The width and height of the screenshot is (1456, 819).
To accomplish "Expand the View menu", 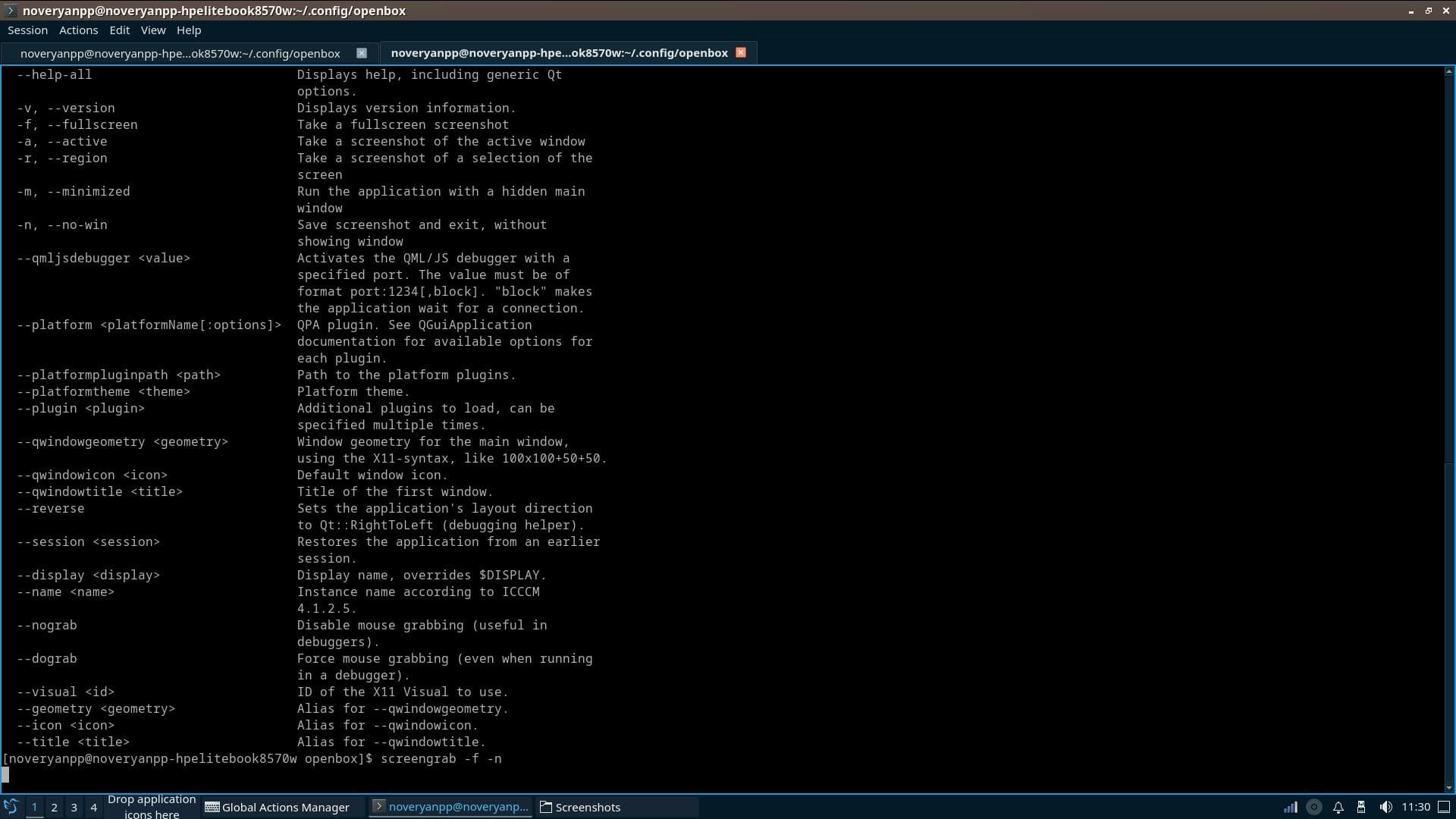I will coord(152,30).
